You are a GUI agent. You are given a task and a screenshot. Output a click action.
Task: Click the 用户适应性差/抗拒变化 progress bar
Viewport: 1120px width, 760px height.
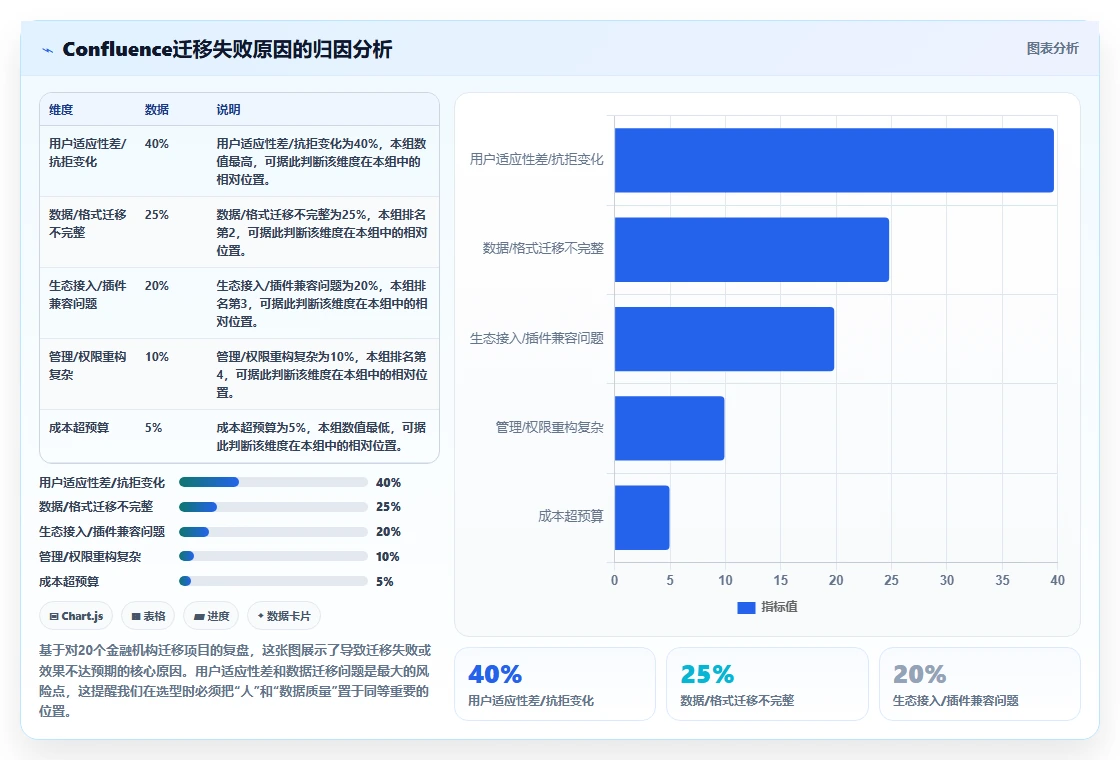(x=273, y=482)
